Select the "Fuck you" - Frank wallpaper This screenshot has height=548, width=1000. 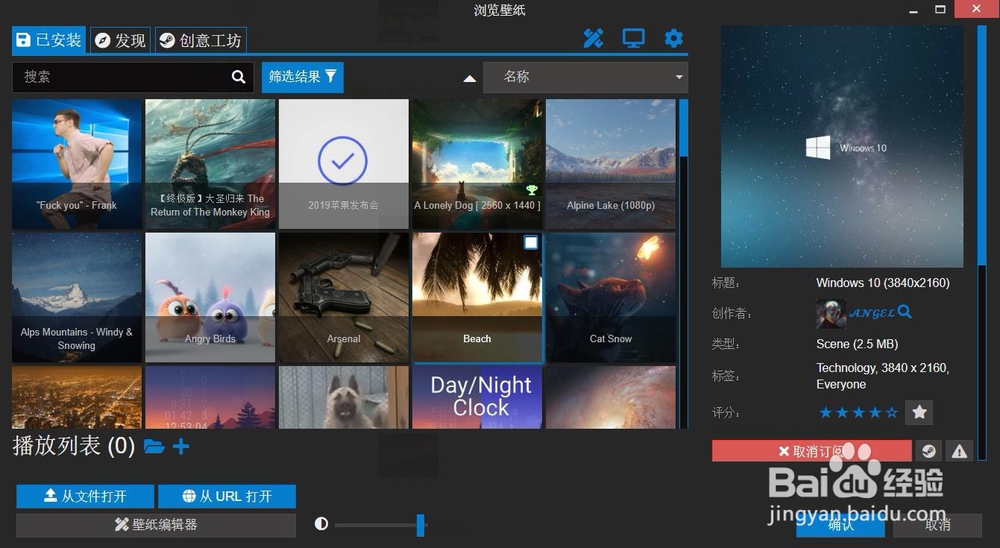[77, 164]
